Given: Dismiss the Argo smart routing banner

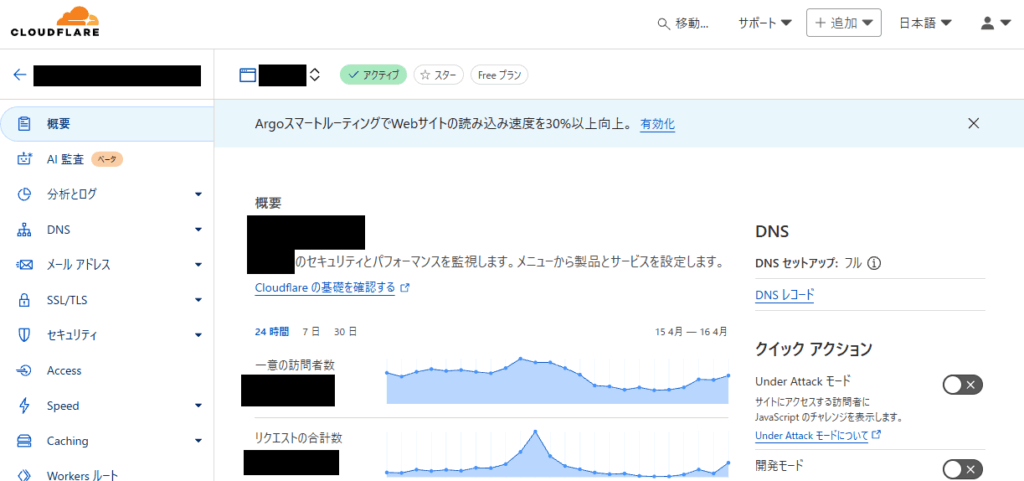Looking at the screenshot, I should tap(973, 123).
